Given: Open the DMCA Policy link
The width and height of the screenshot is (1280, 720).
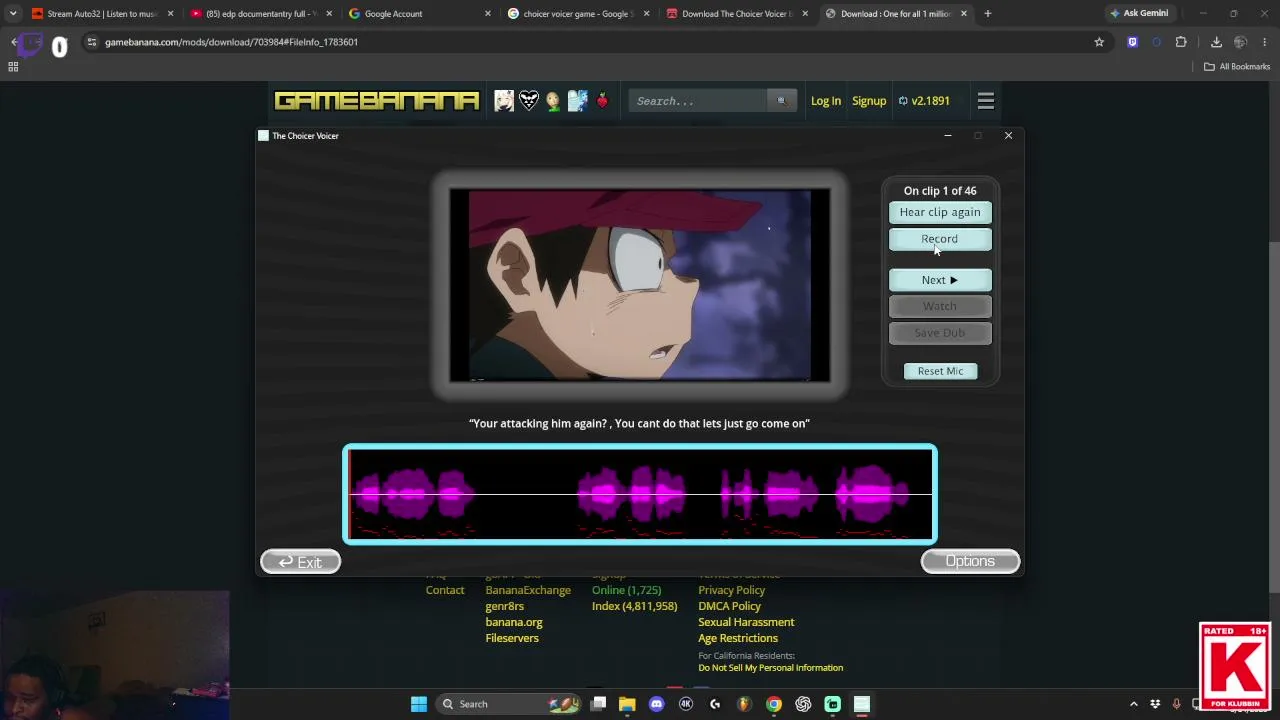Looking at the screenshot, I should [730, 606].
